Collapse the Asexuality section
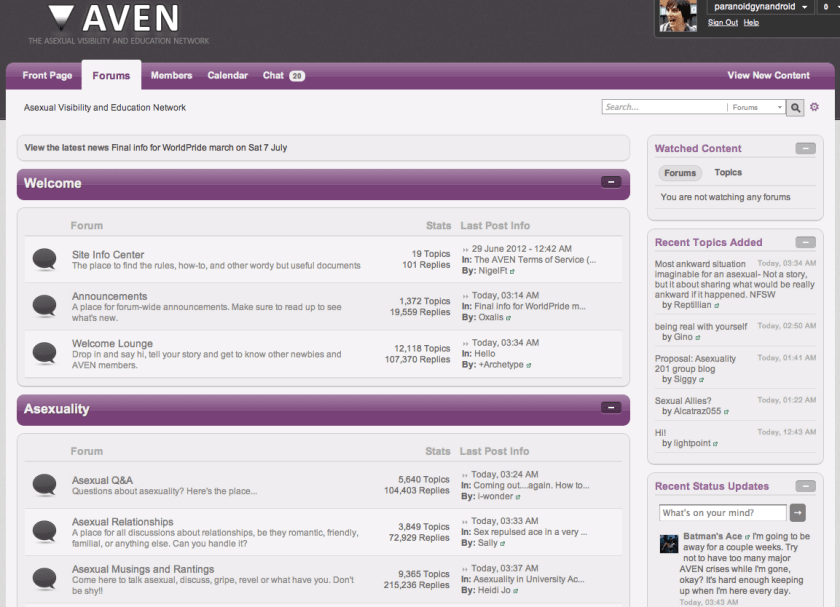 click(x=611, y=408)
